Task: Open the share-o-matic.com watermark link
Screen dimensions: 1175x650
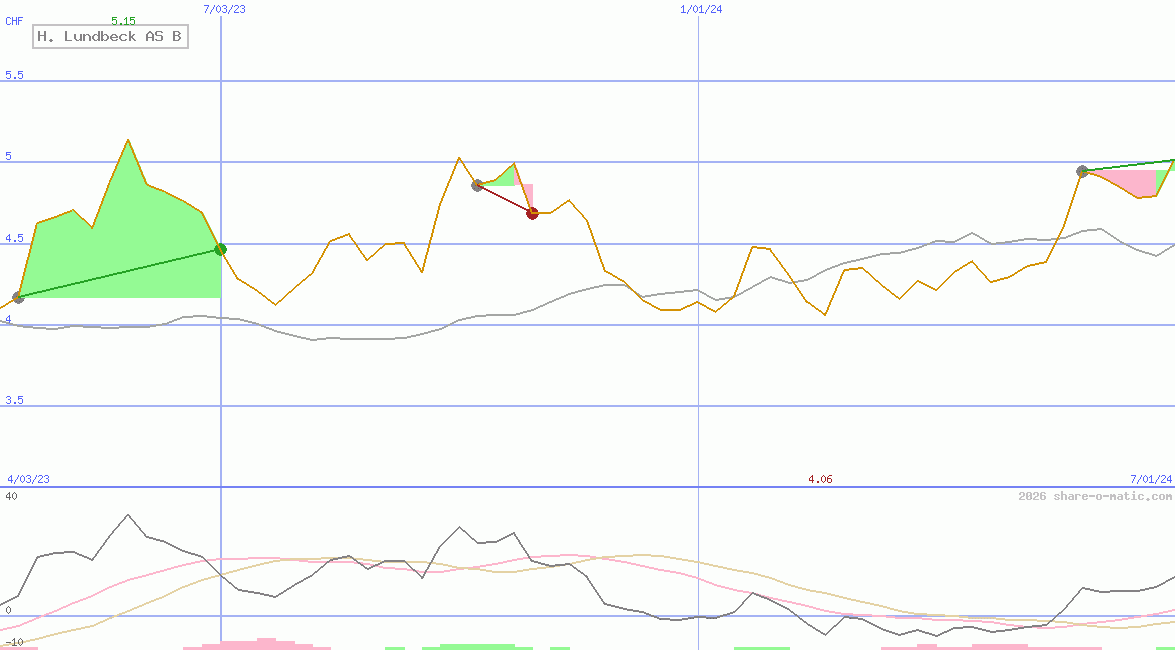Action: (1095, 496)
